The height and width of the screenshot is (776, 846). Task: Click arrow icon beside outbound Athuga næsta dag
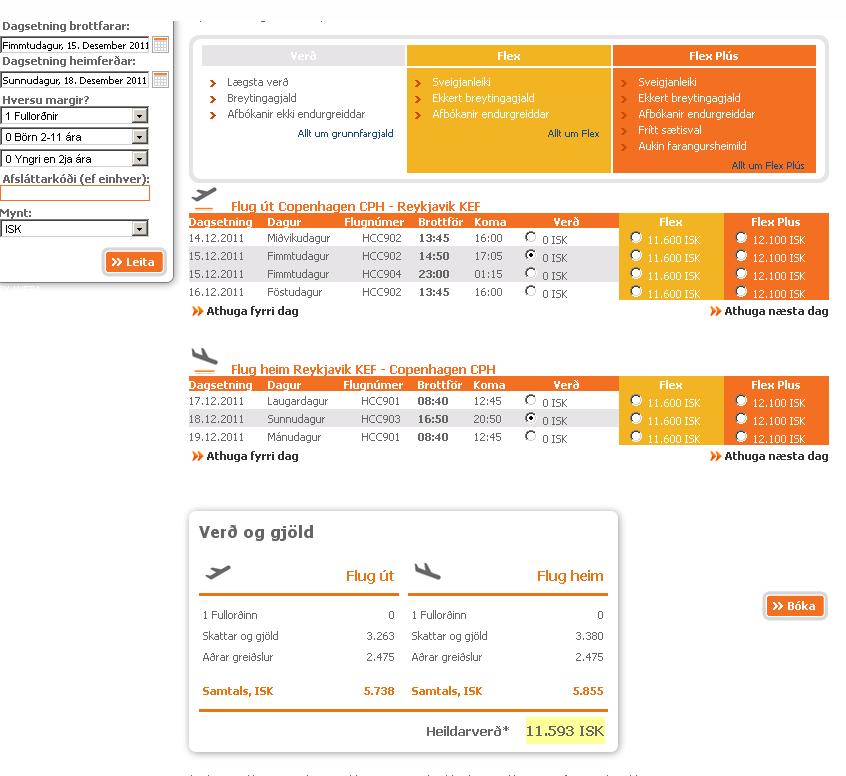pyautogui.click(x=715, y=311)
